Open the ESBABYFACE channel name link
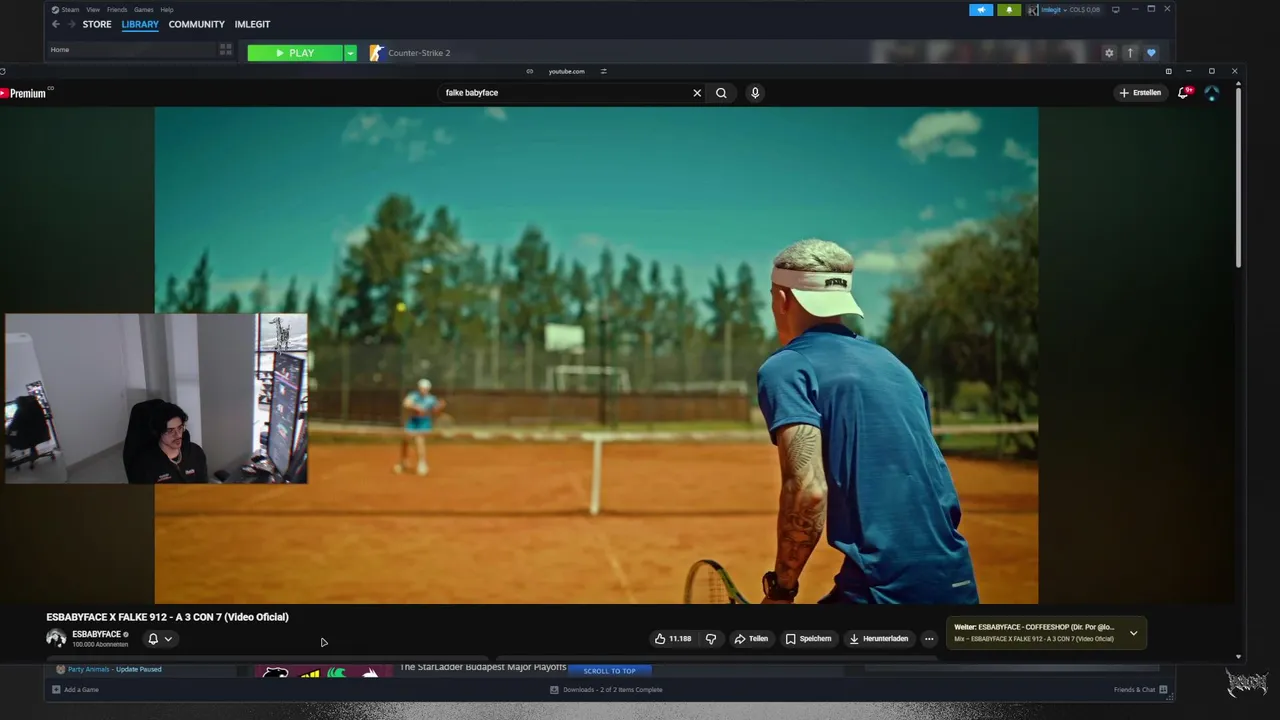Viewport: 1280px width, 720px height. (96, 634)
